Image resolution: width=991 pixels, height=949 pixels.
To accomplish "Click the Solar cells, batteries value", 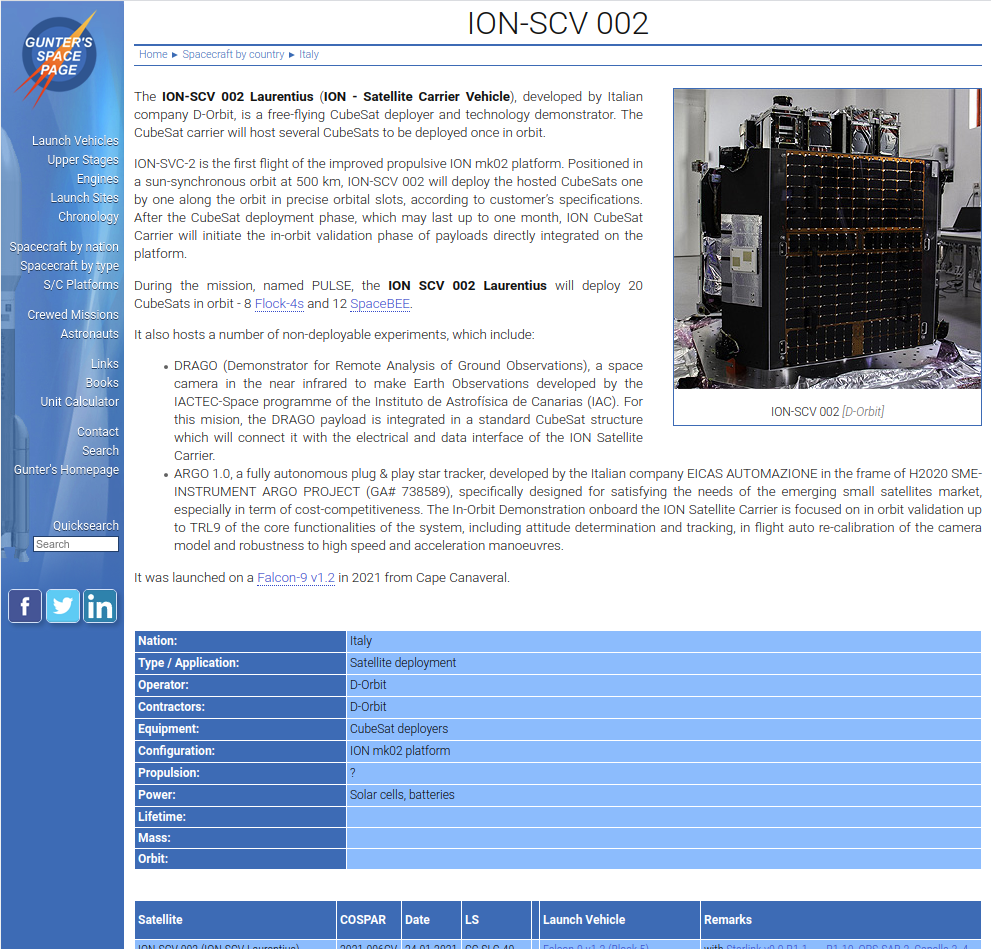I will click(402, 795).
